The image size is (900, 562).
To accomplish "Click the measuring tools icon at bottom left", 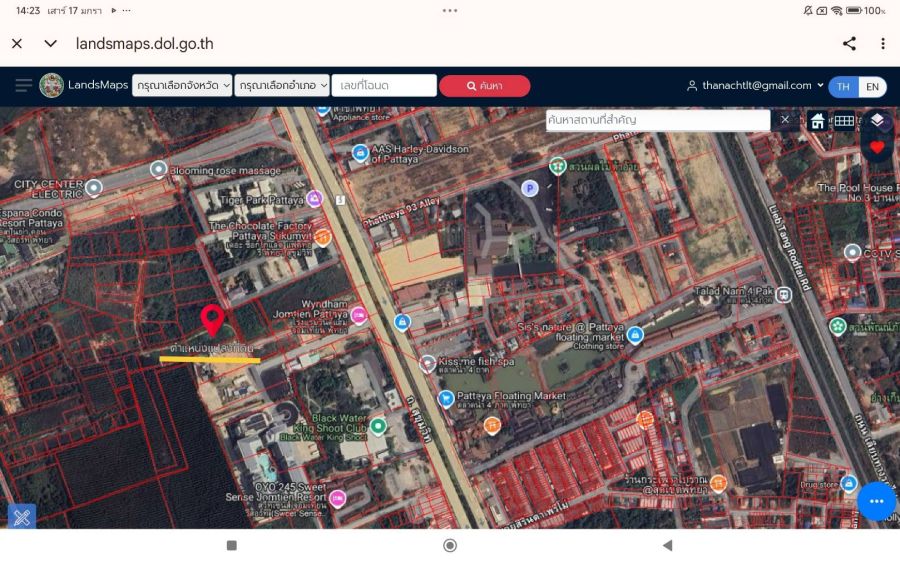I will click(21, 516).
